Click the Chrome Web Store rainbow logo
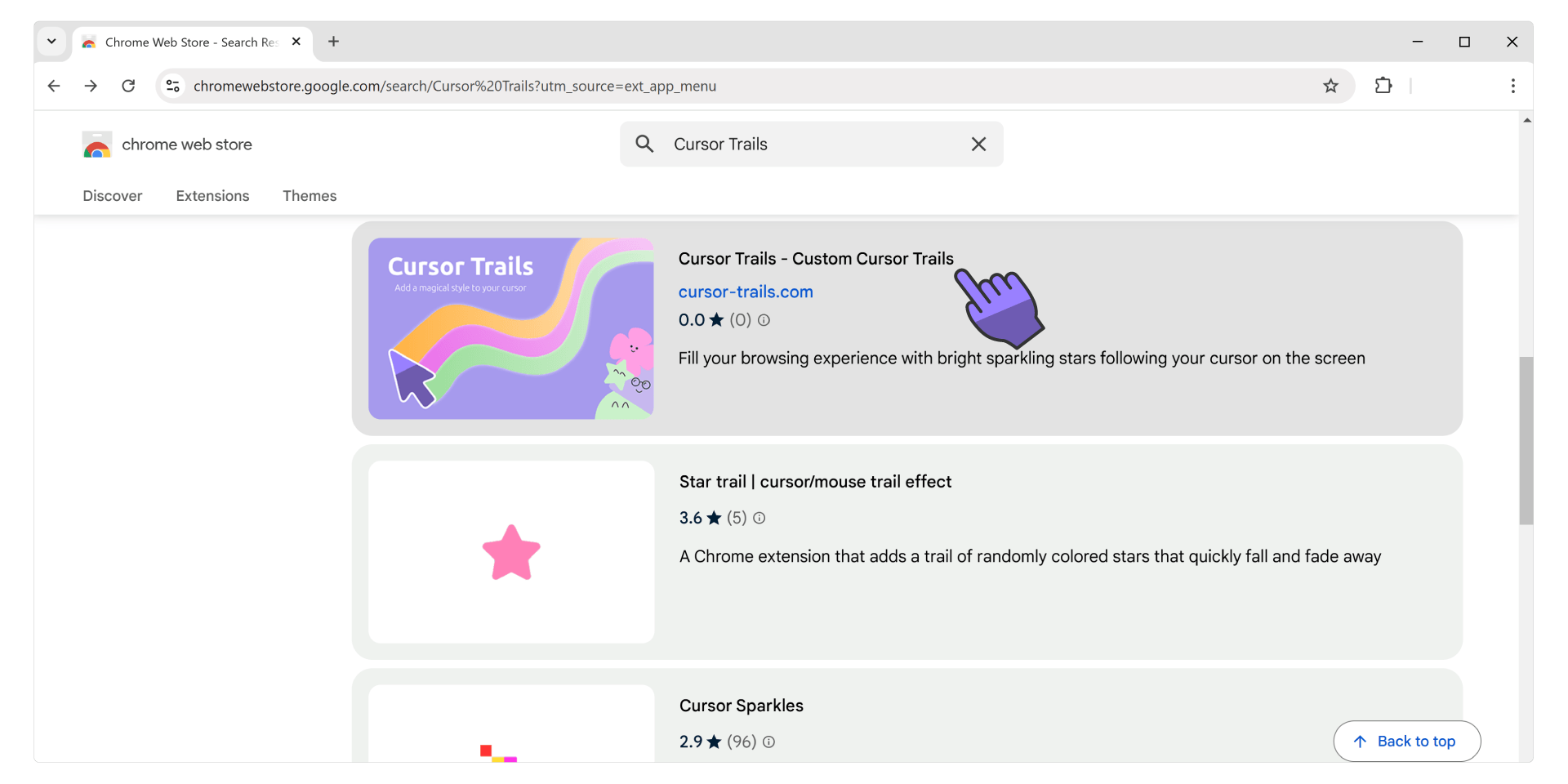 (x=97, y=145)
